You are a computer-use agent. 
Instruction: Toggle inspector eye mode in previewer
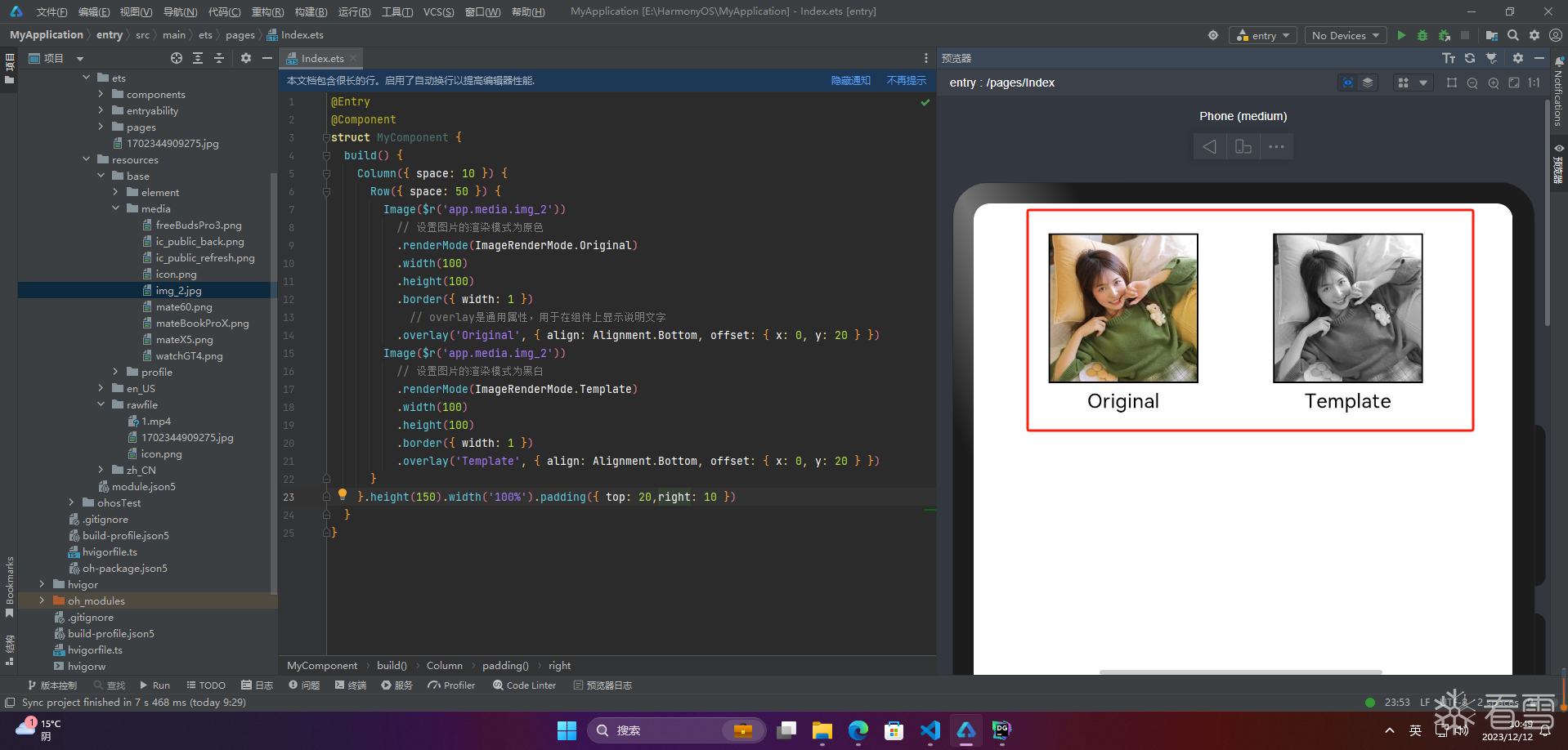1348,83
